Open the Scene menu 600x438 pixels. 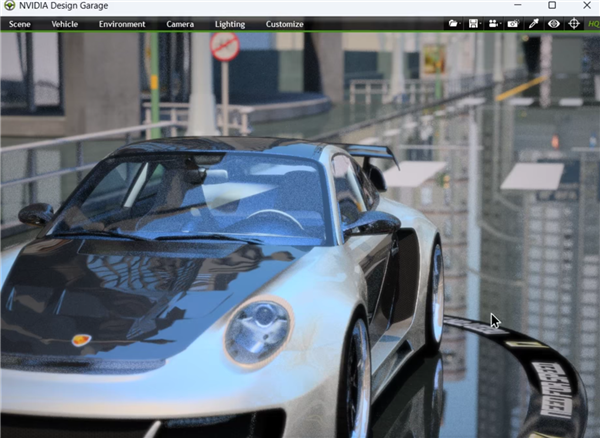[x=20, y=24]
